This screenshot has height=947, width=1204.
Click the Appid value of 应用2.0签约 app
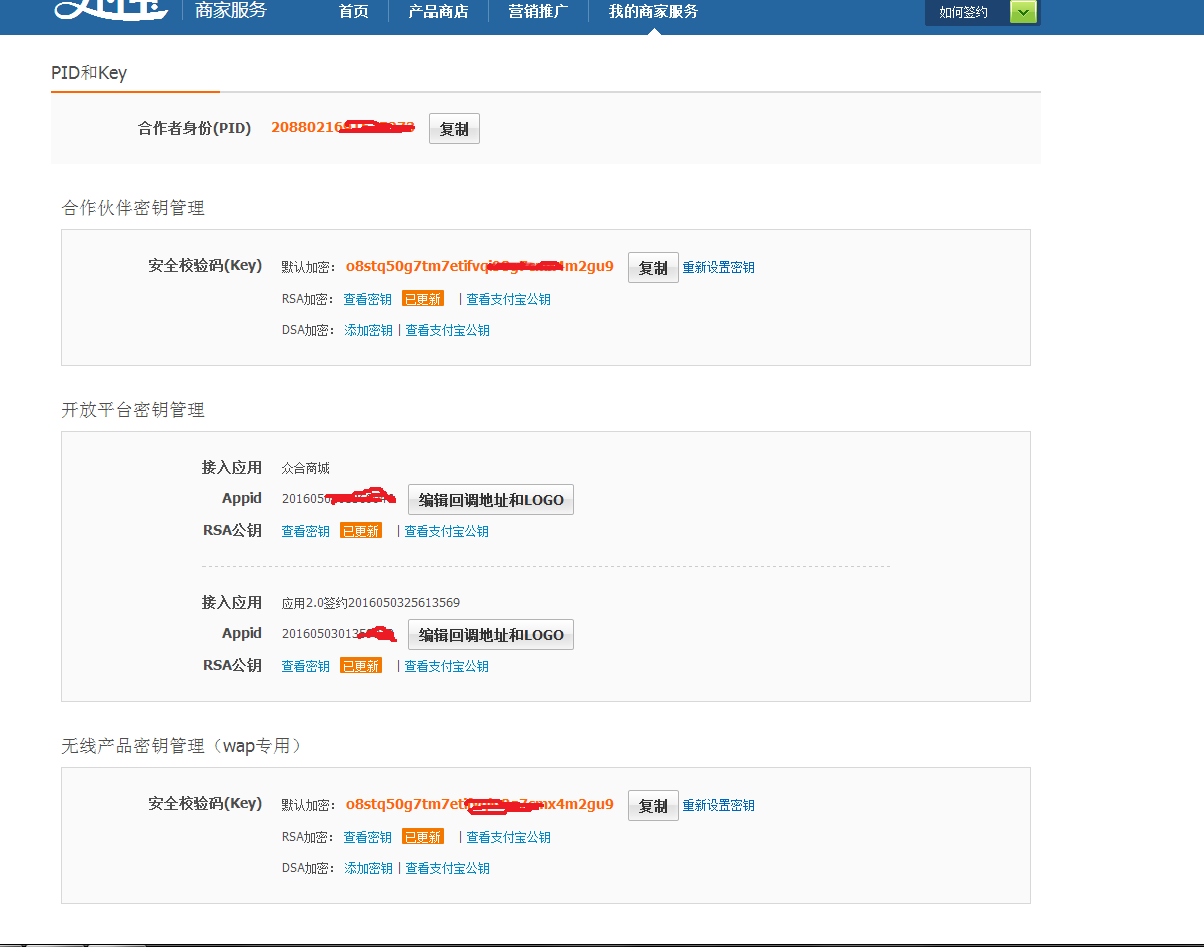coord(339,633)
